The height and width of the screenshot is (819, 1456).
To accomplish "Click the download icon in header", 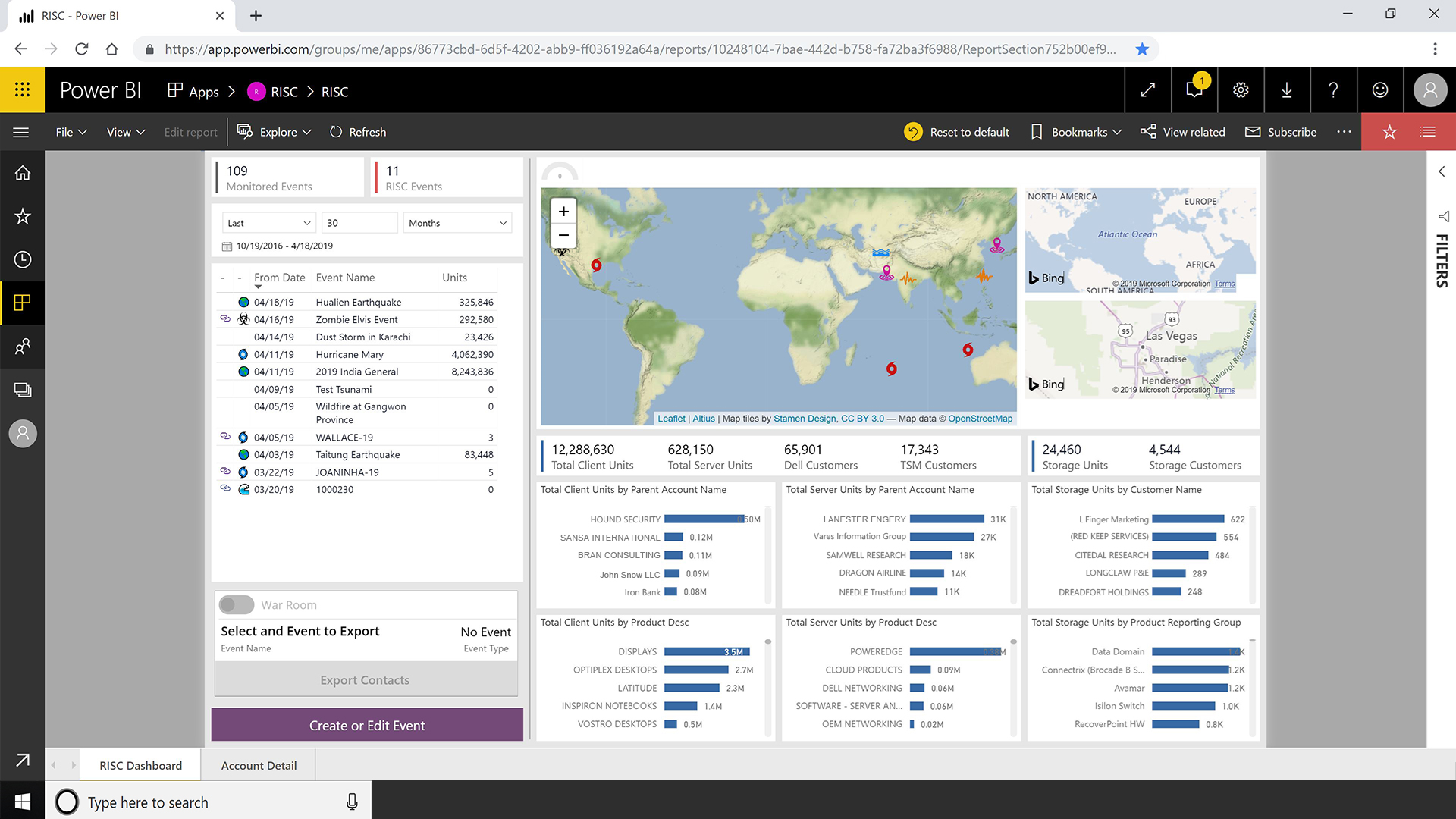I will pos(1287,90).
